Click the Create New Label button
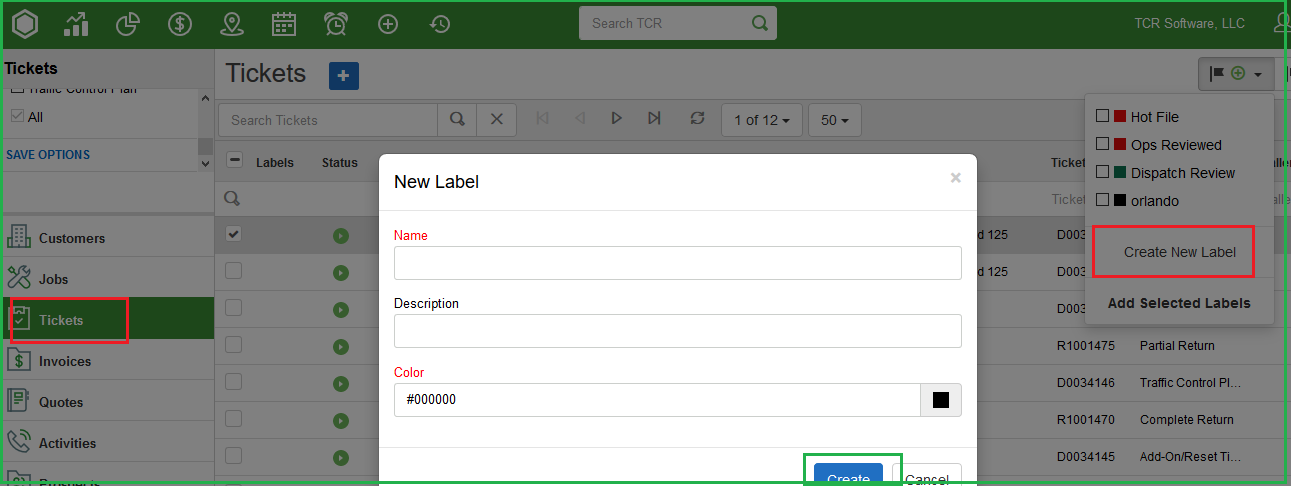This screenshot has width=1291, height=486. click(x=1179, y=252)
